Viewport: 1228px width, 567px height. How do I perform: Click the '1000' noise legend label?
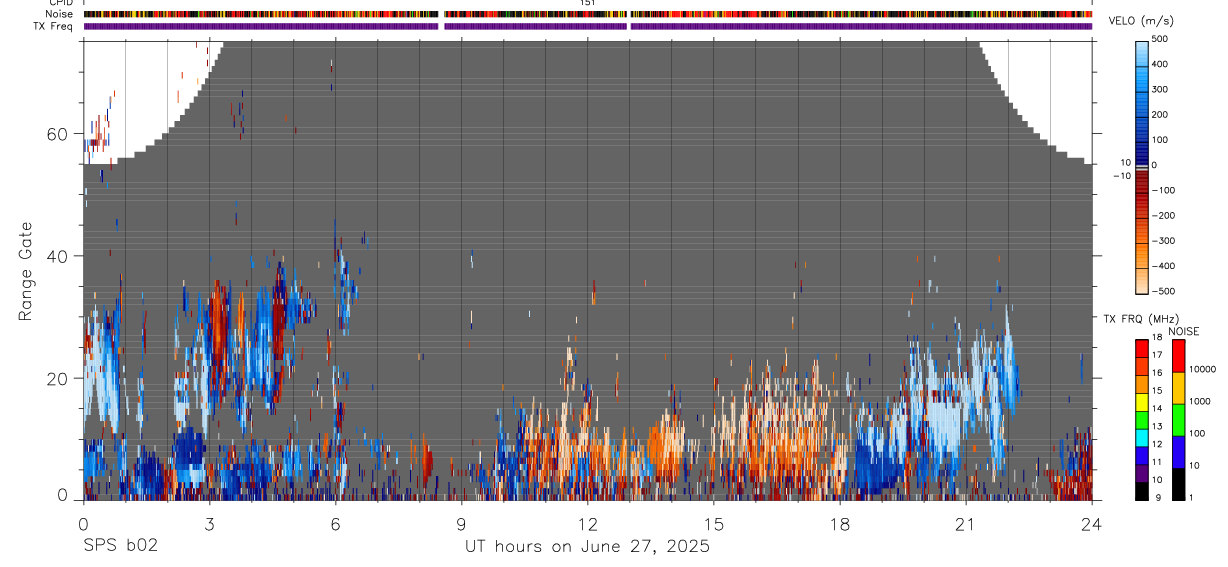[x=1200, y=401]
